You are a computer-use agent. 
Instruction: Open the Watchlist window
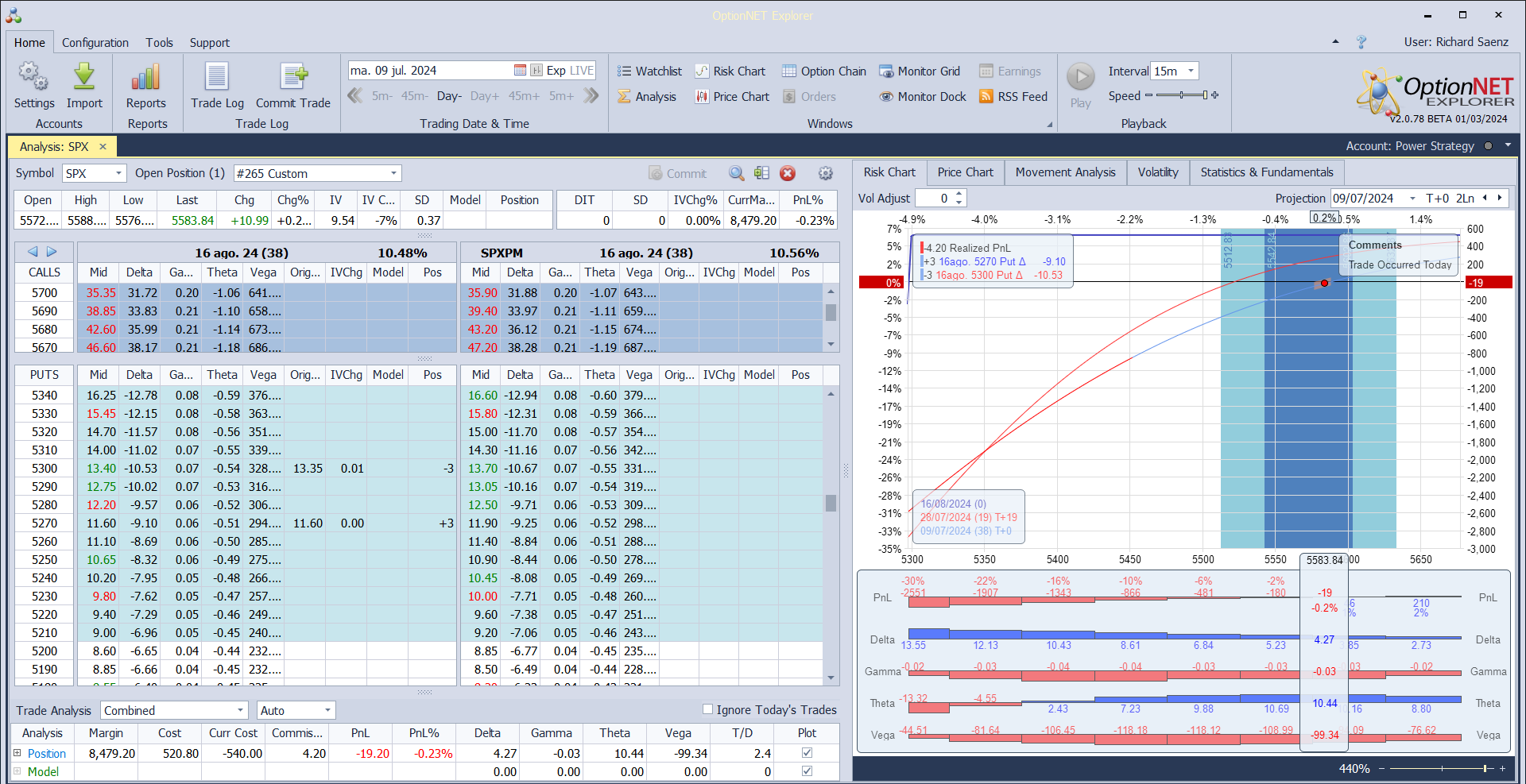[x=649, y=71]
